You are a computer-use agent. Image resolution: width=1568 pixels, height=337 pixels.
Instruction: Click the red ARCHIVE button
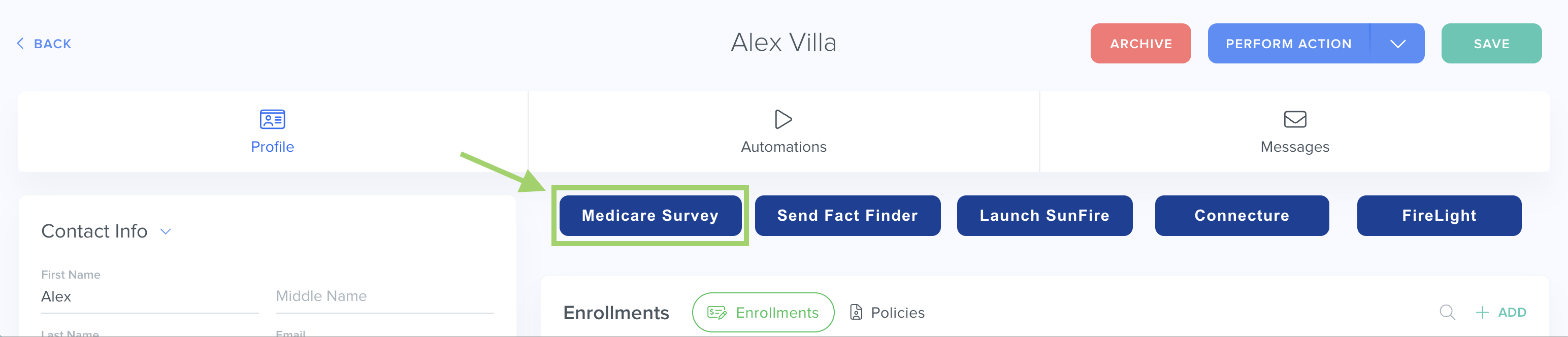tap(1140, 44)
